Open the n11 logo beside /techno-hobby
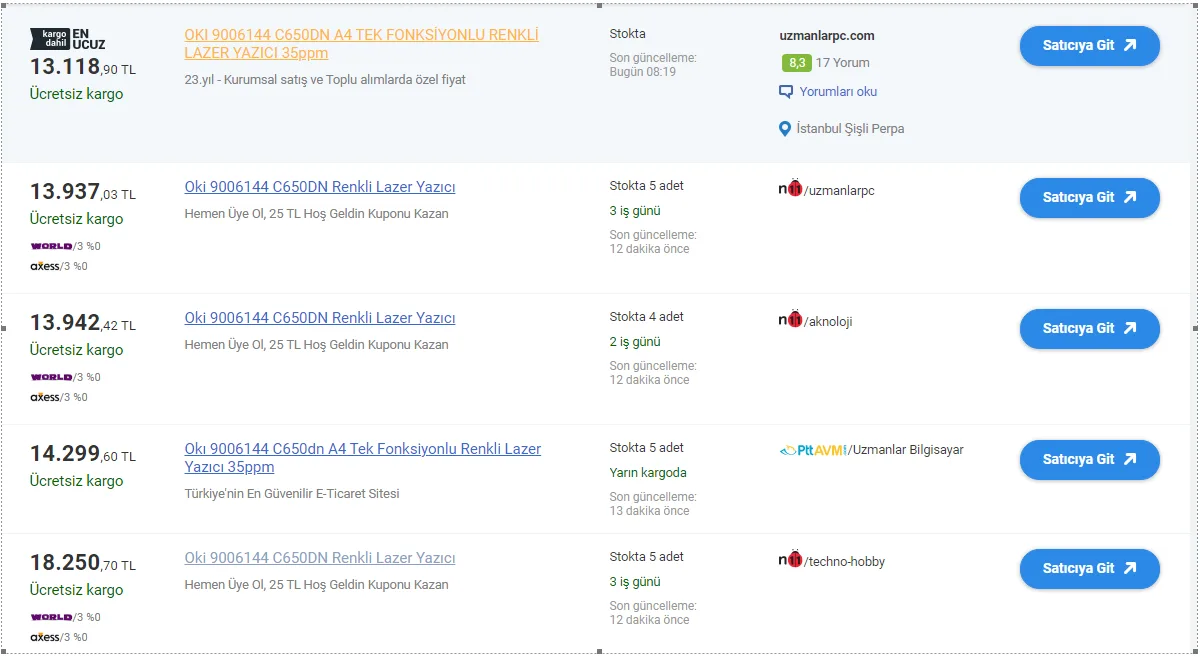The image size is (1200, 657). coord(790,560)
